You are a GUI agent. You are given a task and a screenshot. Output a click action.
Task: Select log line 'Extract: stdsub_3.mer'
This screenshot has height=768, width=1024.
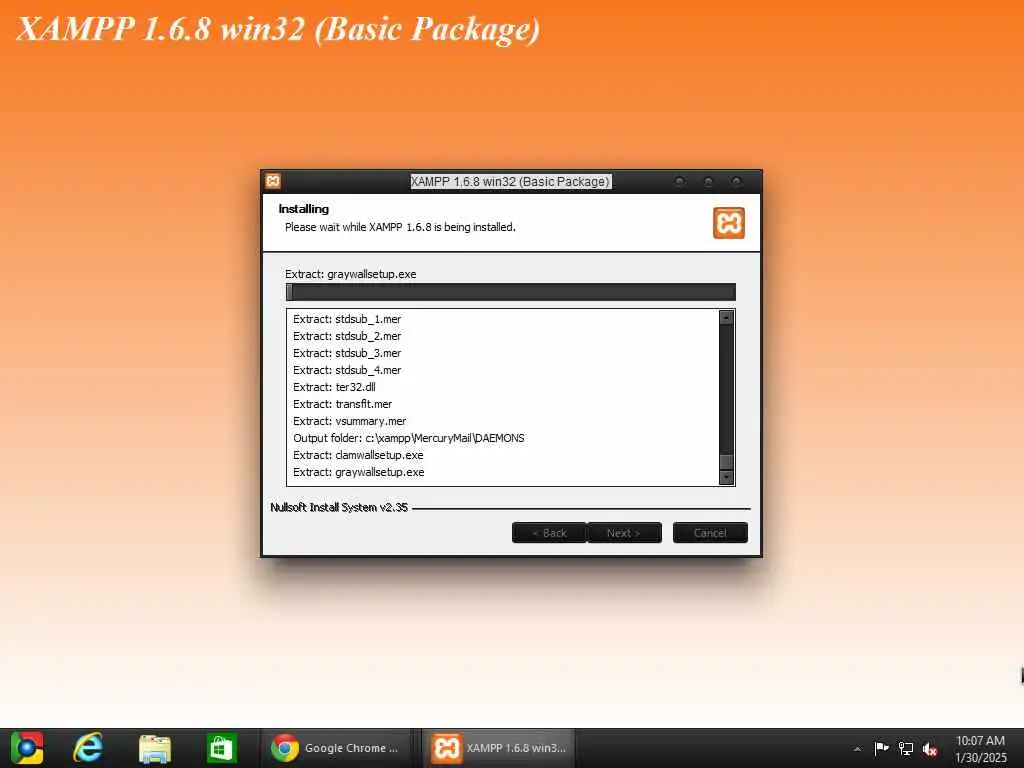[x=347, y=353]
